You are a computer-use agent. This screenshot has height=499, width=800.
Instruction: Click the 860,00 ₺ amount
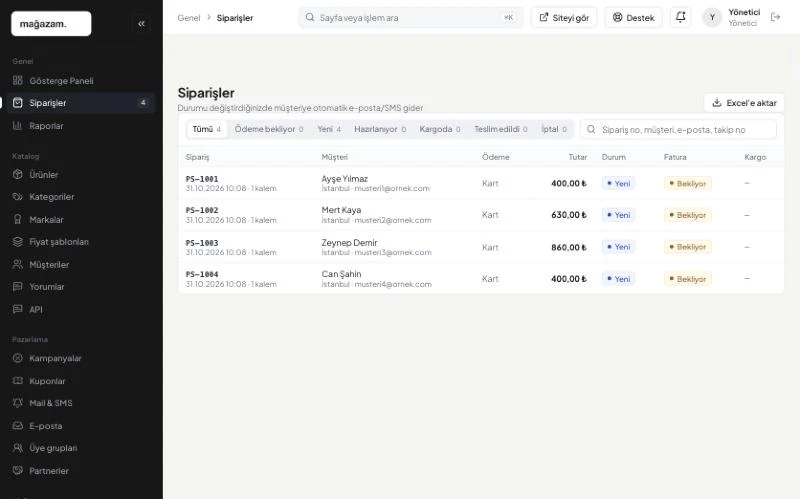pos(569,247)
